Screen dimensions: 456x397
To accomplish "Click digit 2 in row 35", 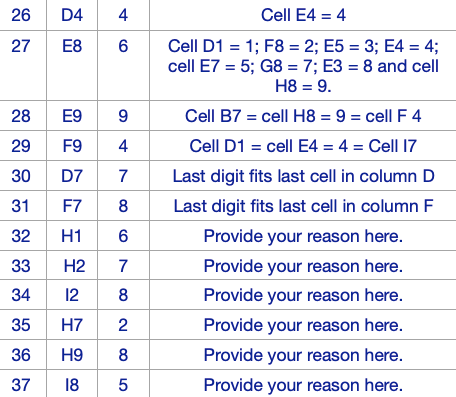I will [x=123, y=325].
